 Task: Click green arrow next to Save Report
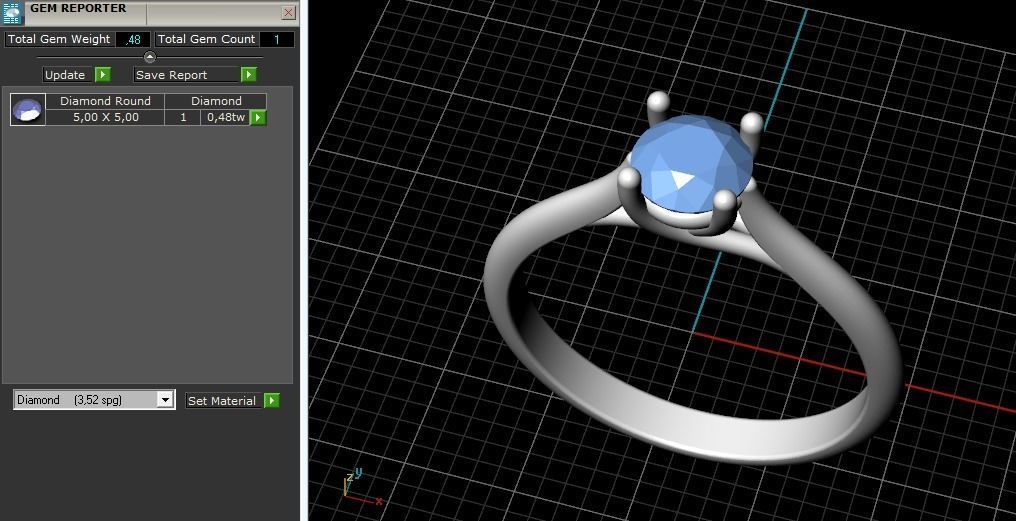249,75
